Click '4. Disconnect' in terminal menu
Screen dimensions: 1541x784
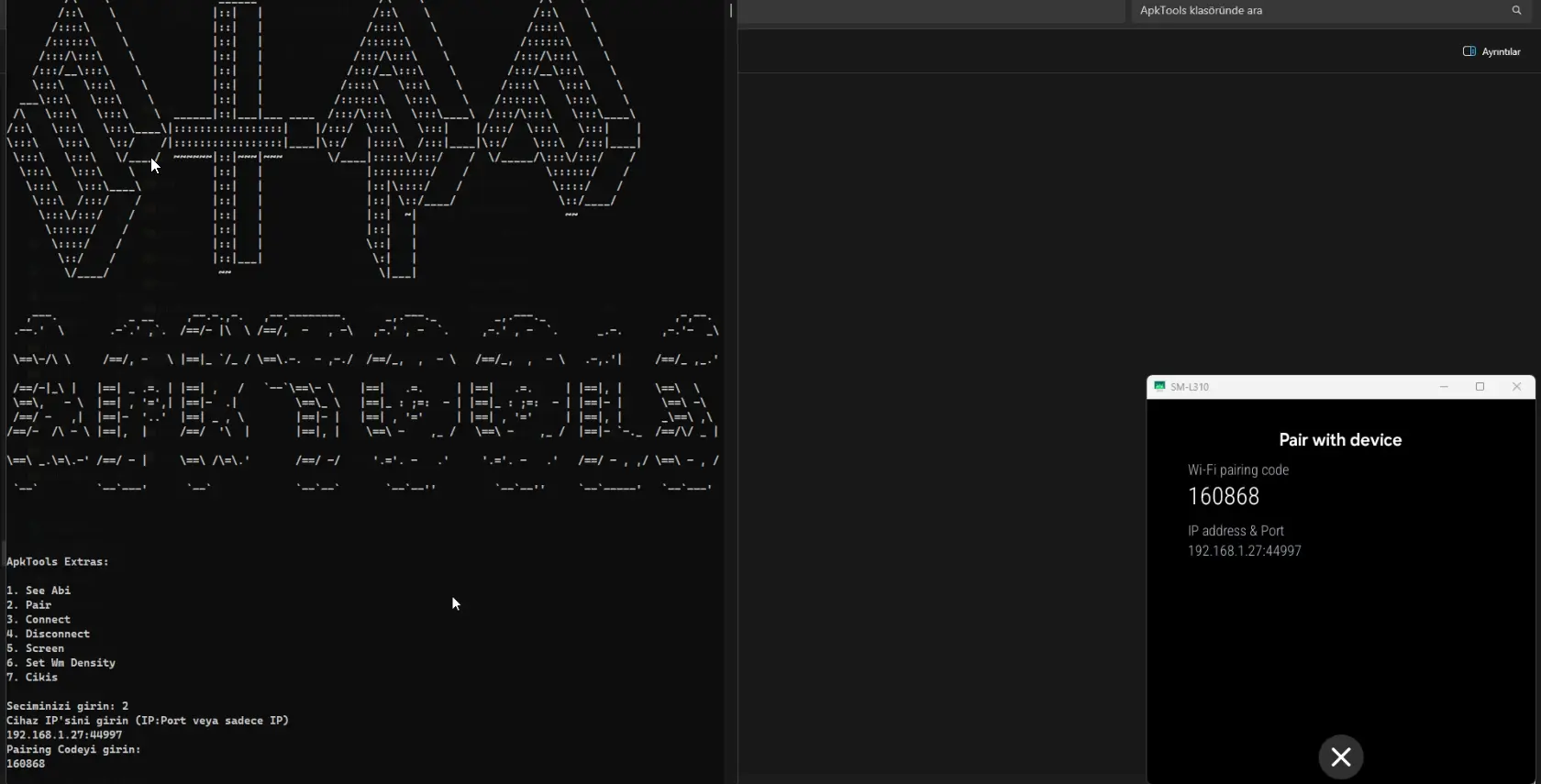coord(48,634)
